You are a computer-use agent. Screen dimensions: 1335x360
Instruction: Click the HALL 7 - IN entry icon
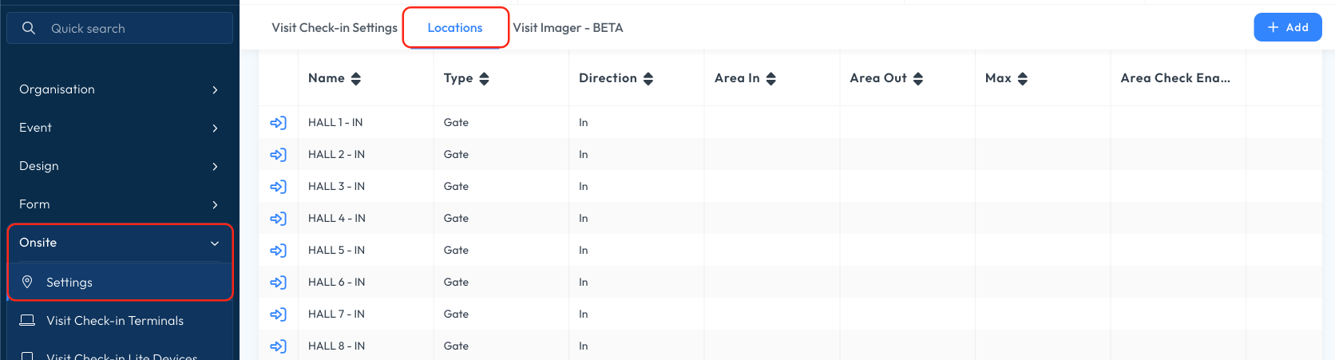pos(278,315)
